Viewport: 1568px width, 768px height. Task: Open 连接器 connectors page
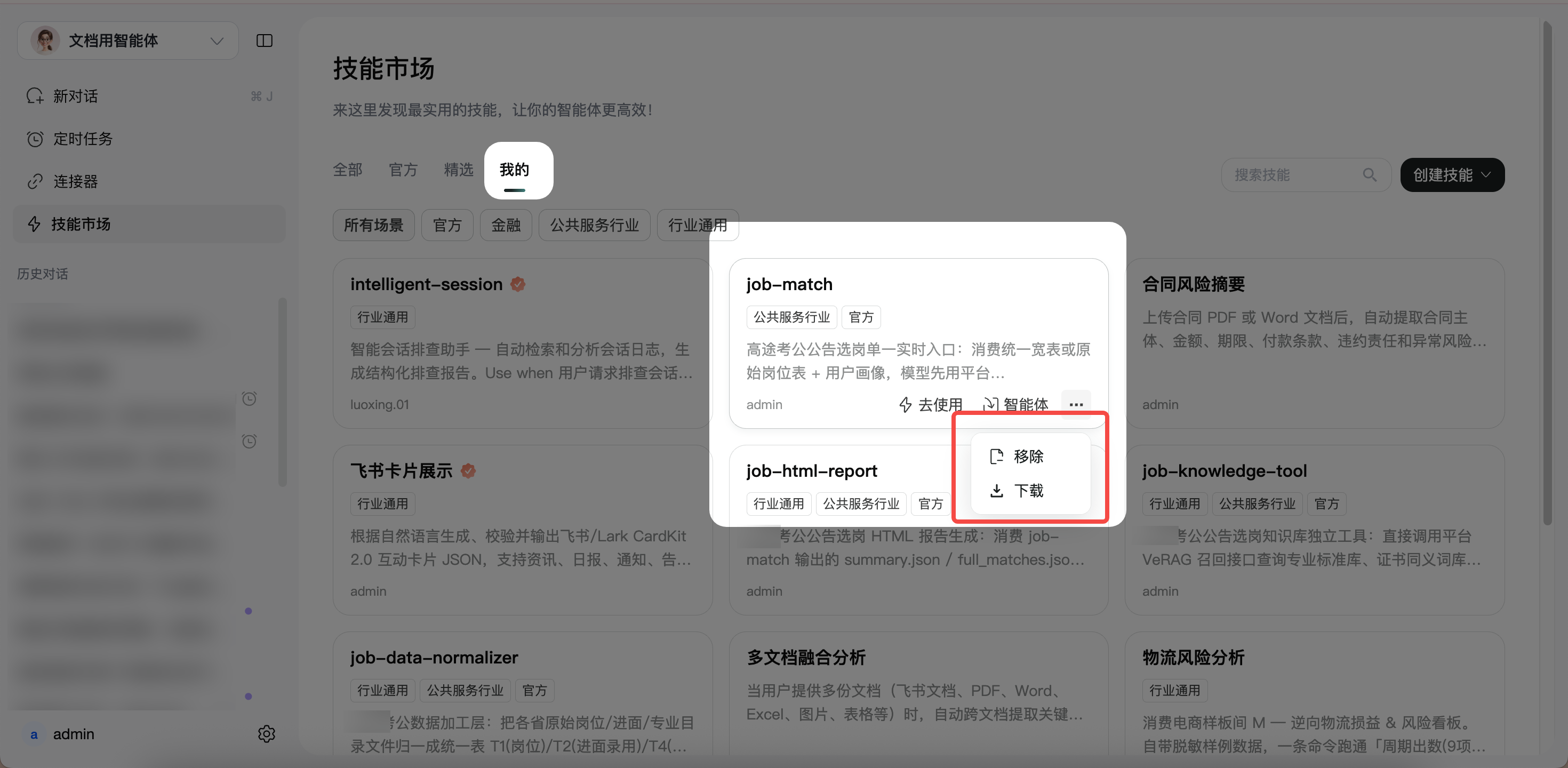(149, 181)
